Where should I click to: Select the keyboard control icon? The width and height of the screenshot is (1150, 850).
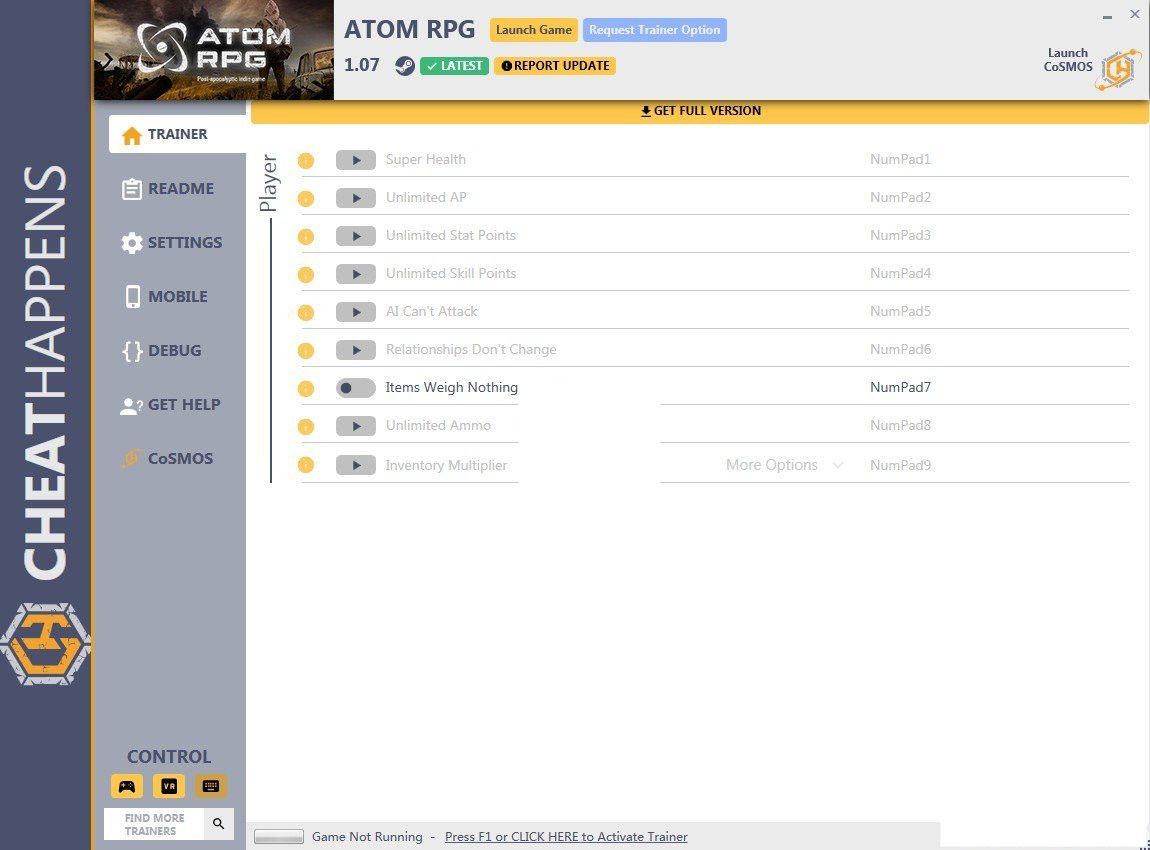click(x=210, y=786)
